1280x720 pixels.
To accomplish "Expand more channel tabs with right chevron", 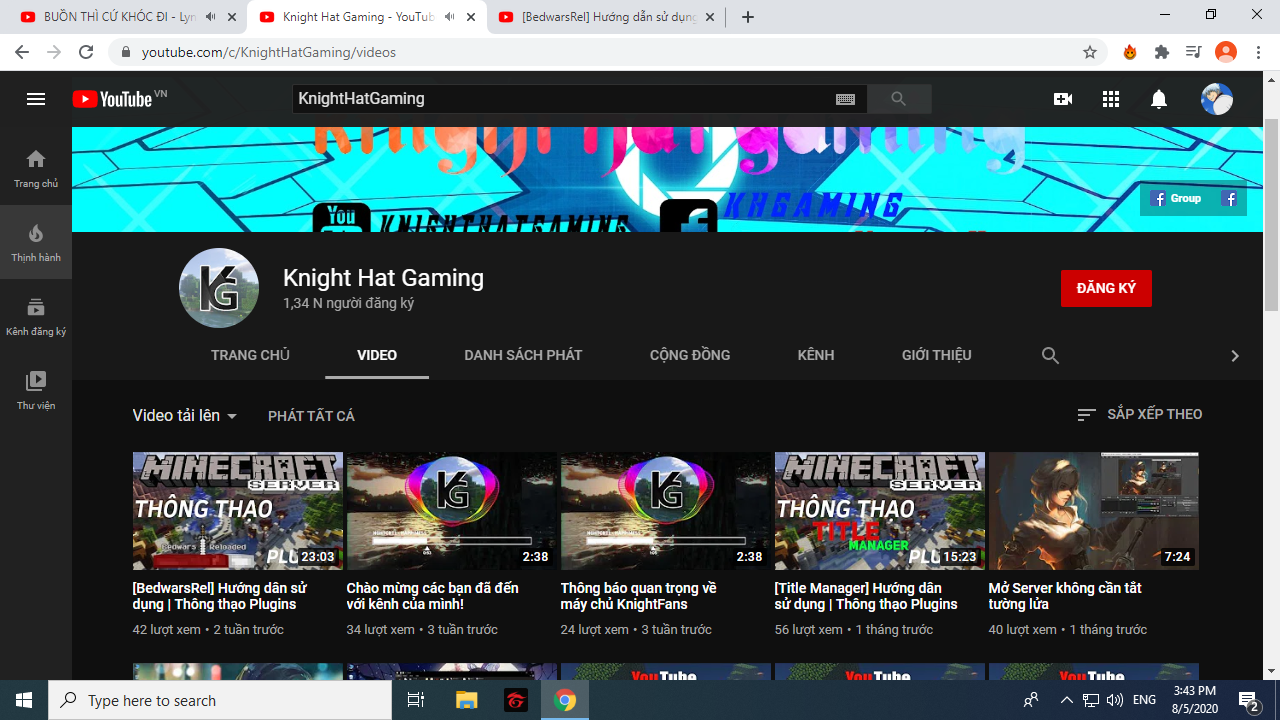I will tap(1235, 356).
